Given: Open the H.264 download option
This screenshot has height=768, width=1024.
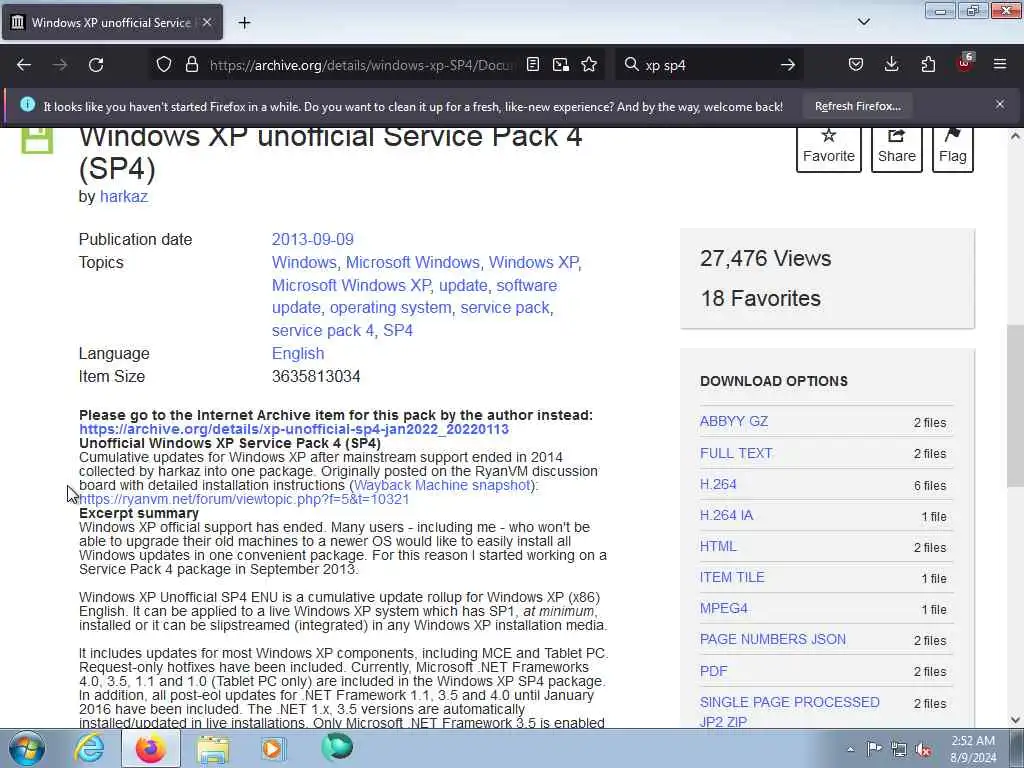Looking at the screenshot, I should pyautogui.click(x=718, y=484).
